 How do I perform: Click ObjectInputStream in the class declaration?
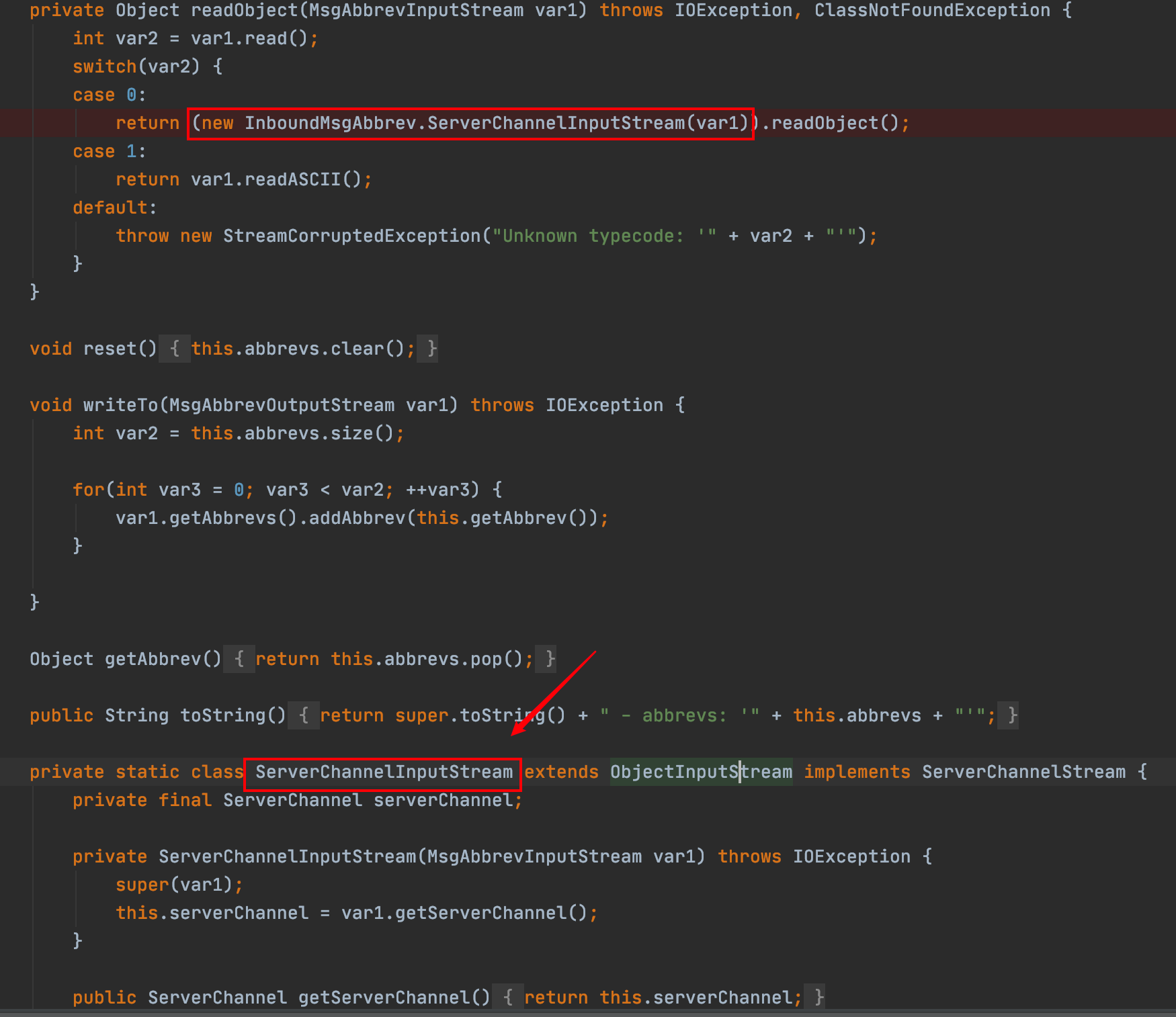tap(700, 772)
